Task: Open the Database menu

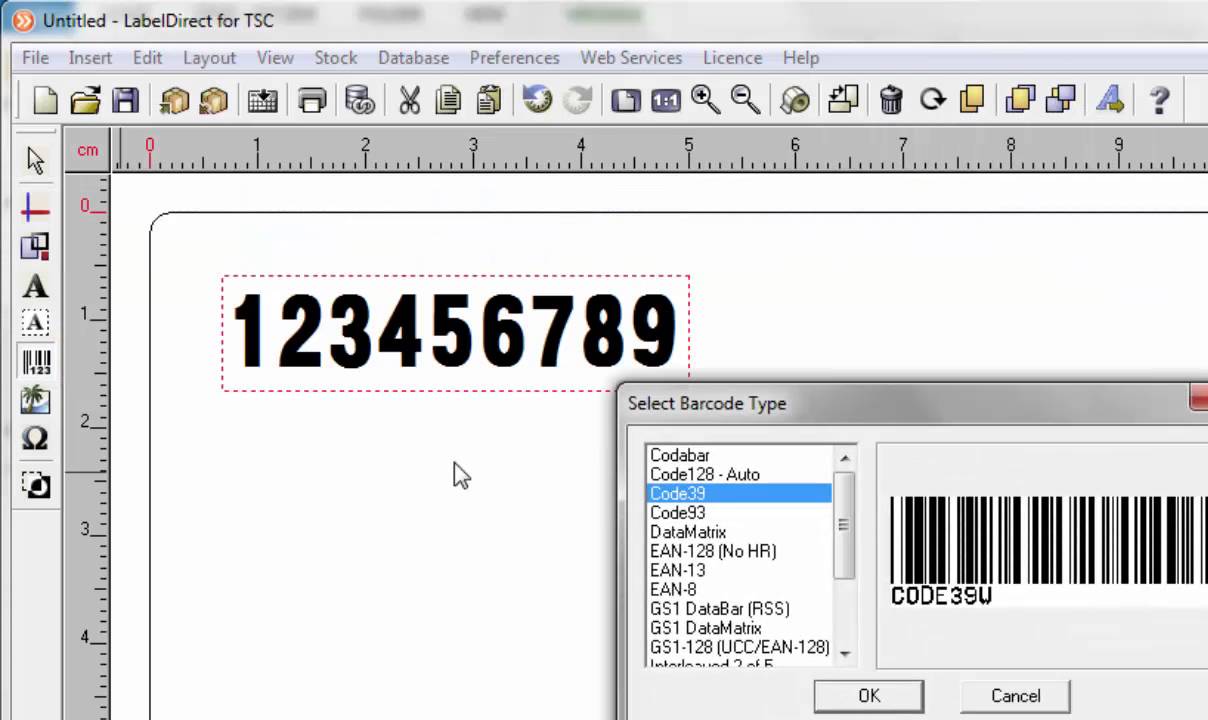Action: tap(413, 58)
